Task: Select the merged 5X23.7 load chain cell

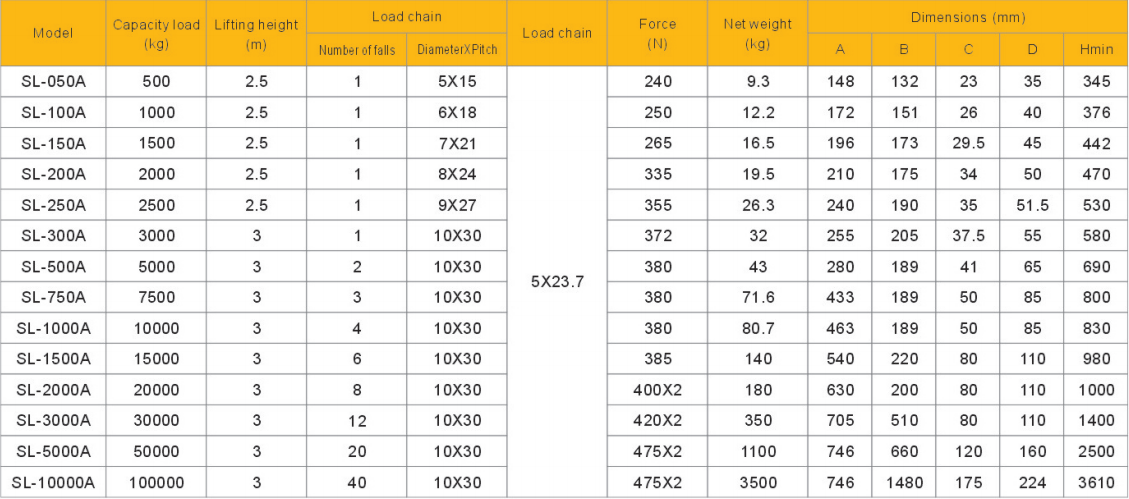Action: 557,282
